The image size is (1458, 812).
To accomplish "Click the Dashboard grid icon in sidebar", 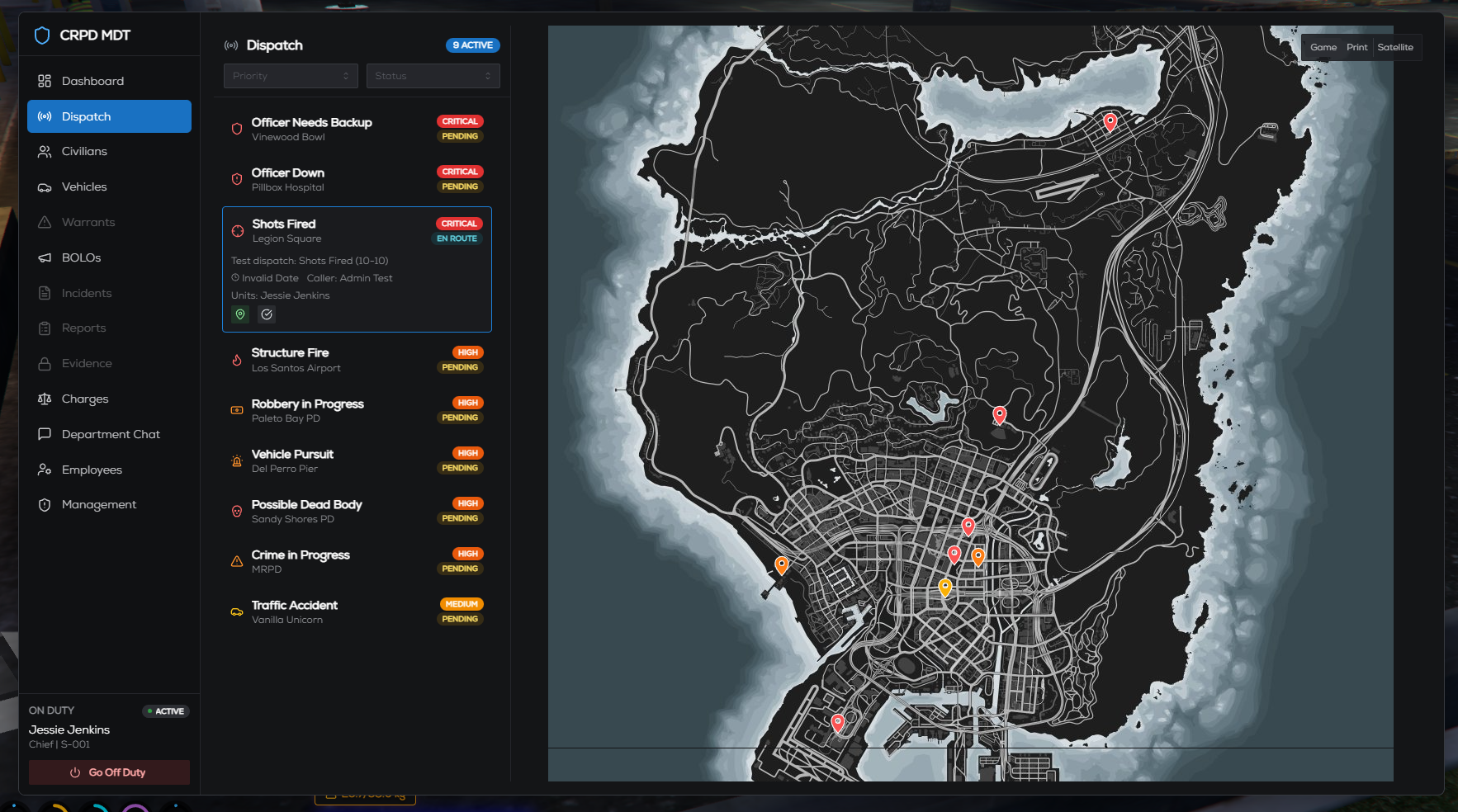I will pos(45,81).
